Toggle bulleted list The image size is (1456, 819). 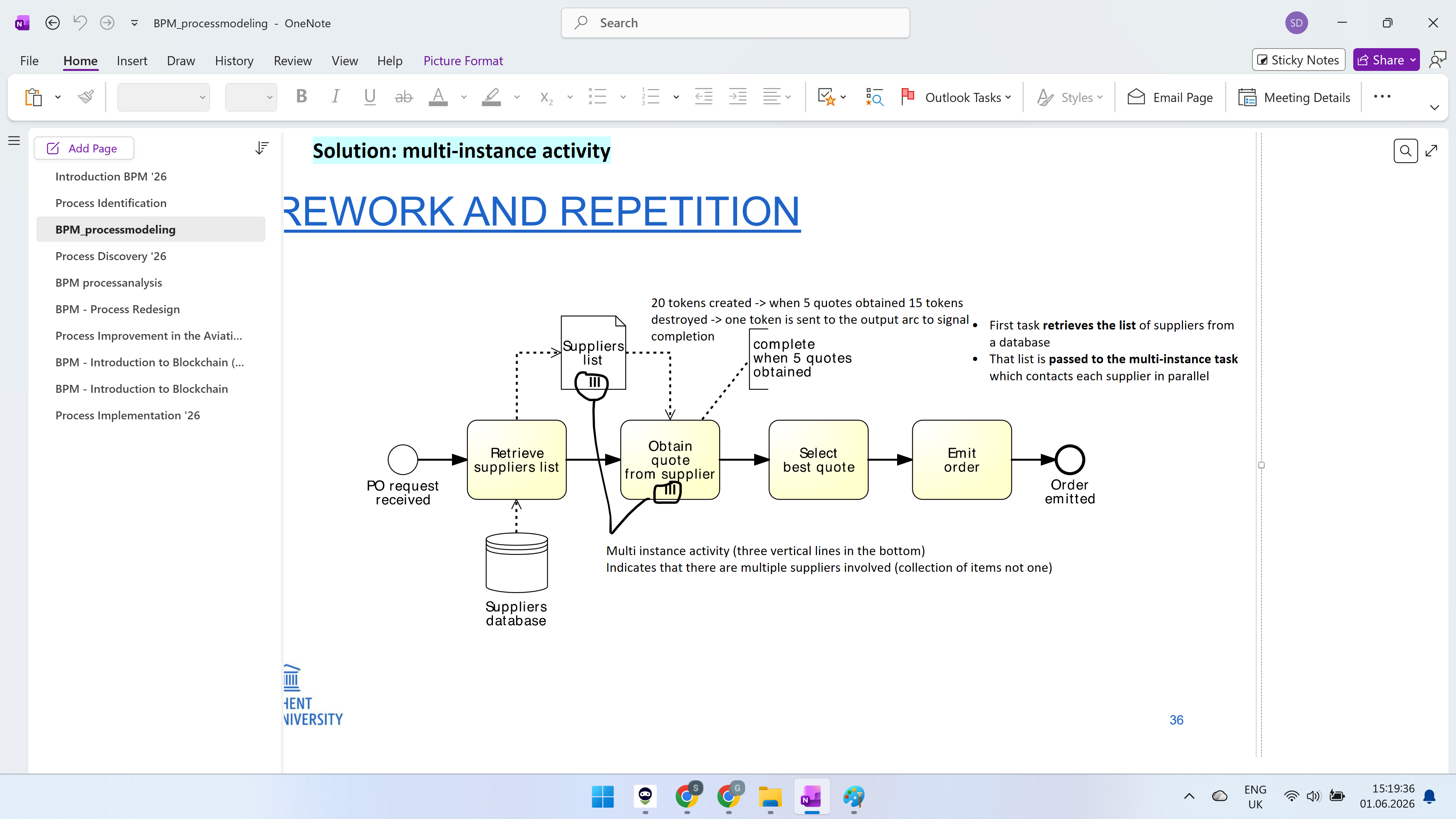click(x=598, y=97)
